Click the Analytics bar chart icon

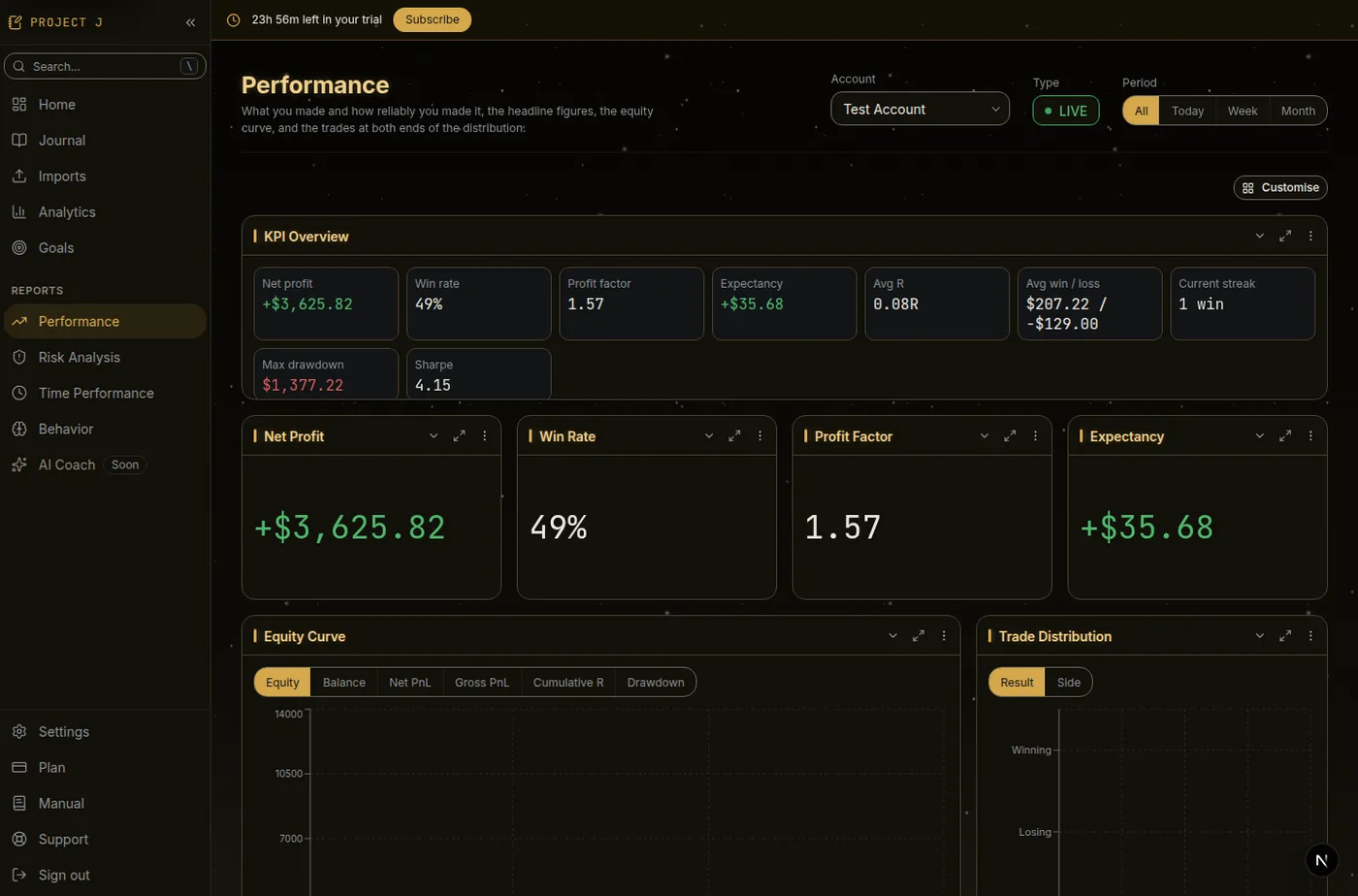click(19, 212)
